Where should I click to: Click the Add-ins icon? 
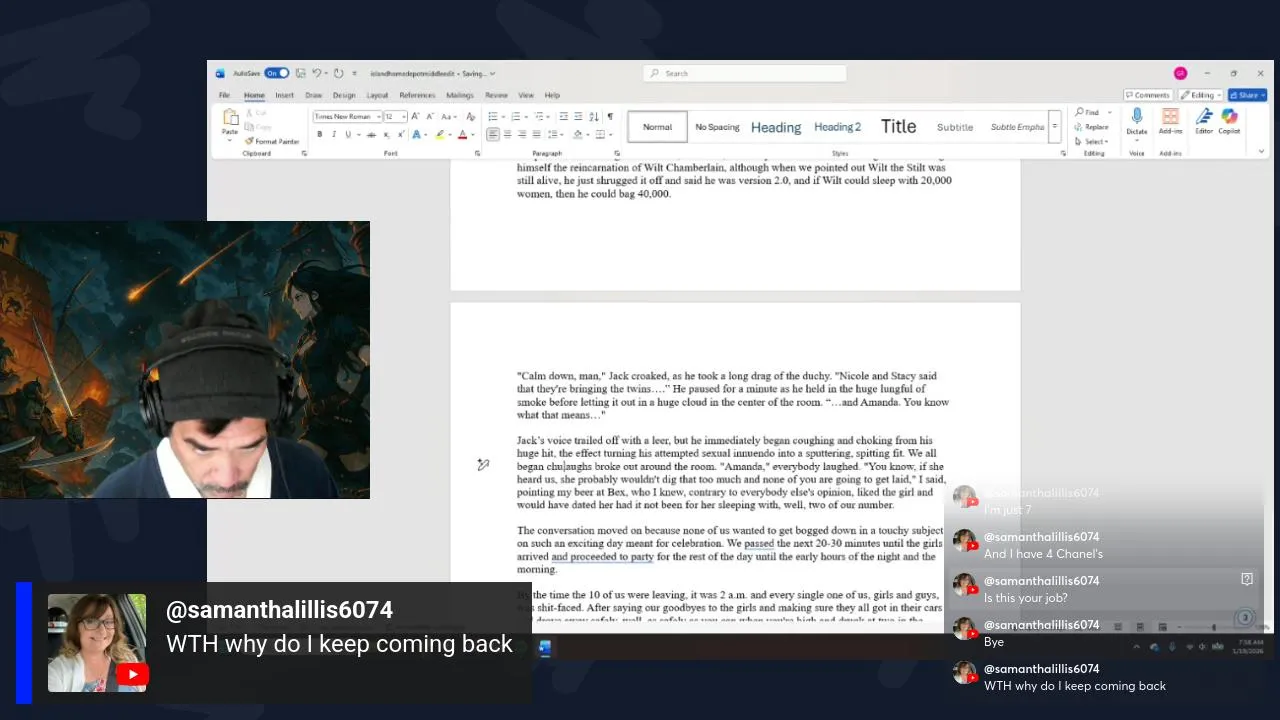tap(1170, 116)
